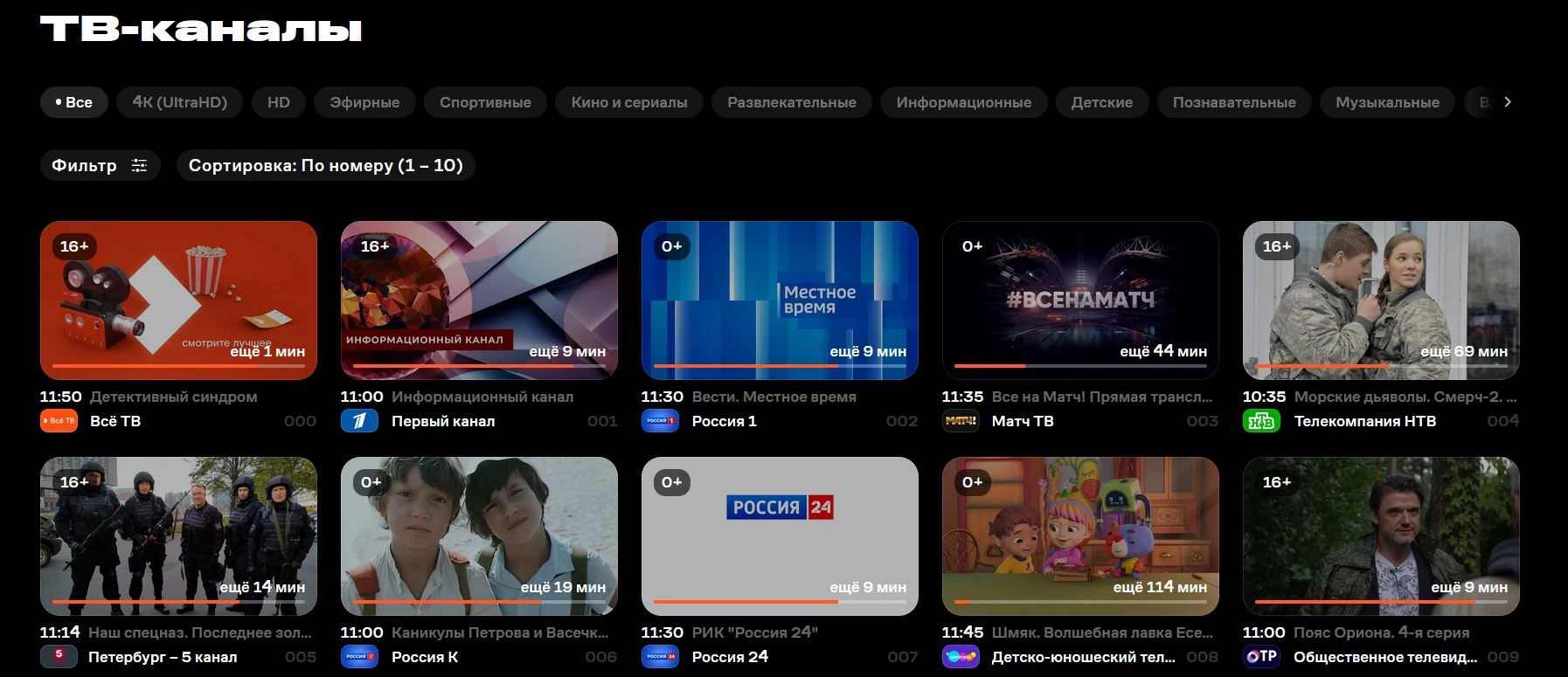Open the Спортивные category tab
This screenshot has height=677, width=1568.
[x=485, y=102]
